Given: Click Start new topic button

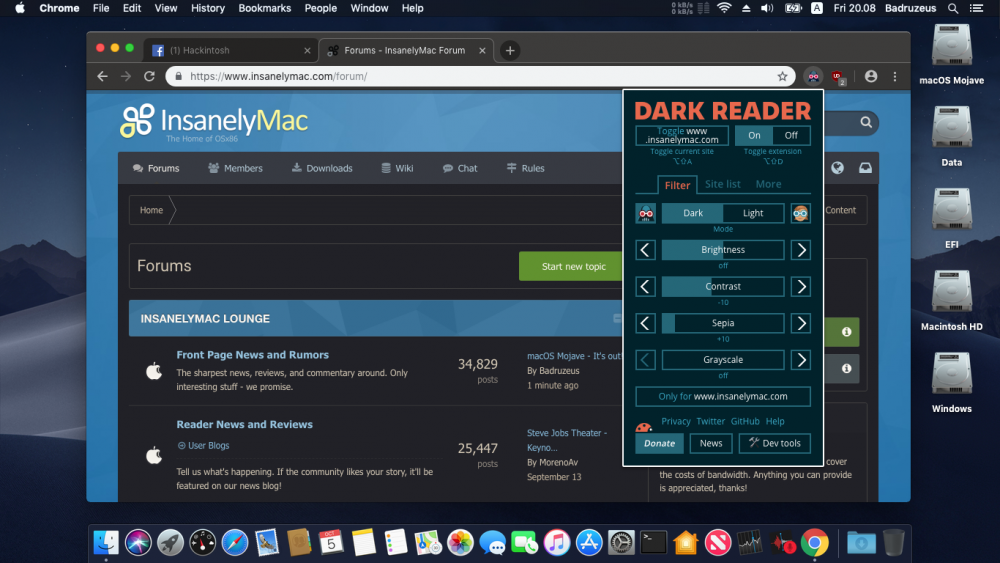Looking at the screenshot, I should point(573,267).
